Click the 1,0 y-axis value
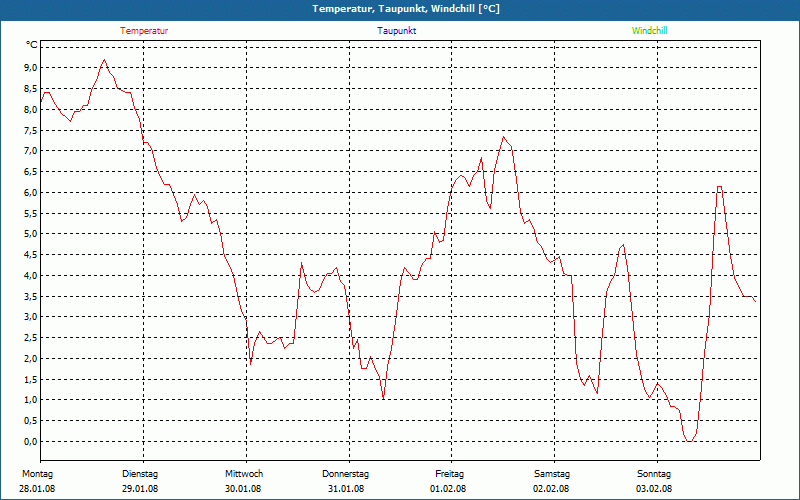 click(x=31, y=399)
